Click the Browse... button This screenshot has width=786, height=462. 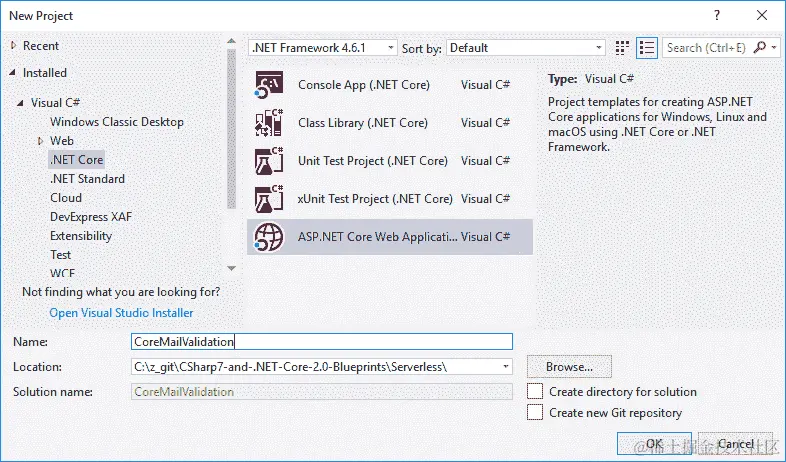coord(569,367)
